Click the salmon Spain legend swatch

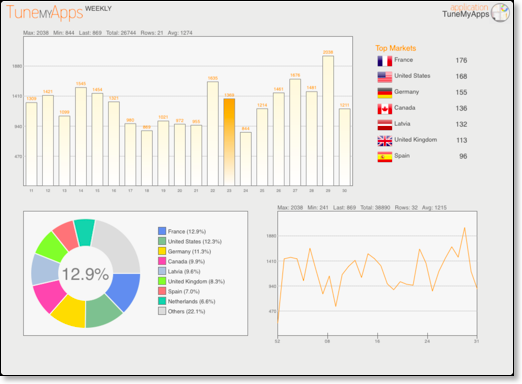click(x=162, y=291)
